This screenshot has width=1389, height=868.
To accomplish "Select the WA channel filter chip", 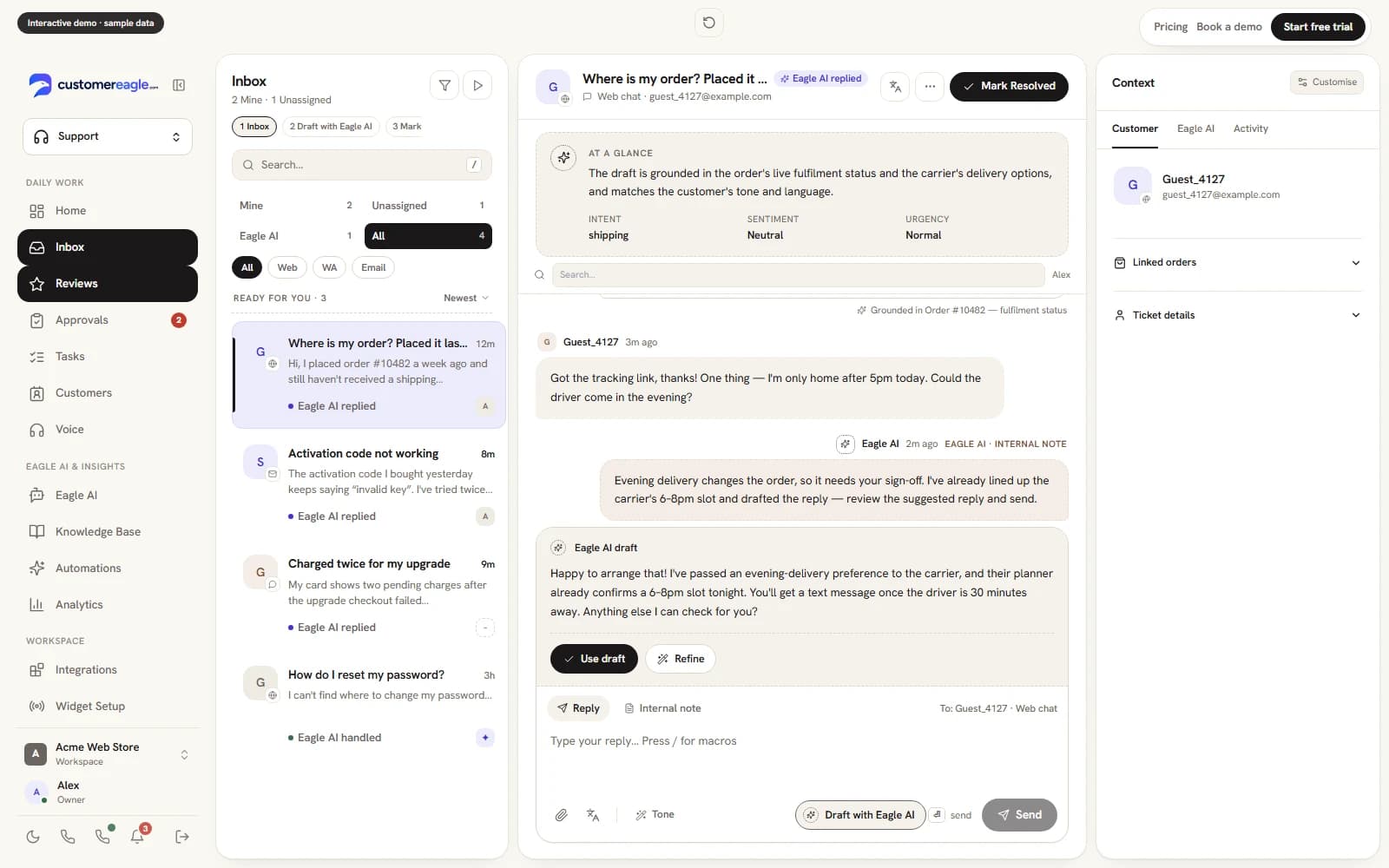I will click(329, 267).
